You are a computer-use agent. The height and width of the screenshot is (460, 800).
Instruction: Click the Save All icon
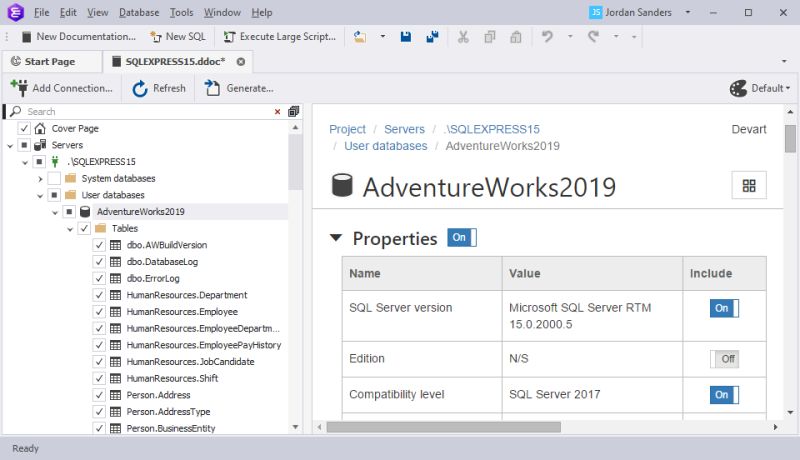pyautogui.click(x=432, y=37)
